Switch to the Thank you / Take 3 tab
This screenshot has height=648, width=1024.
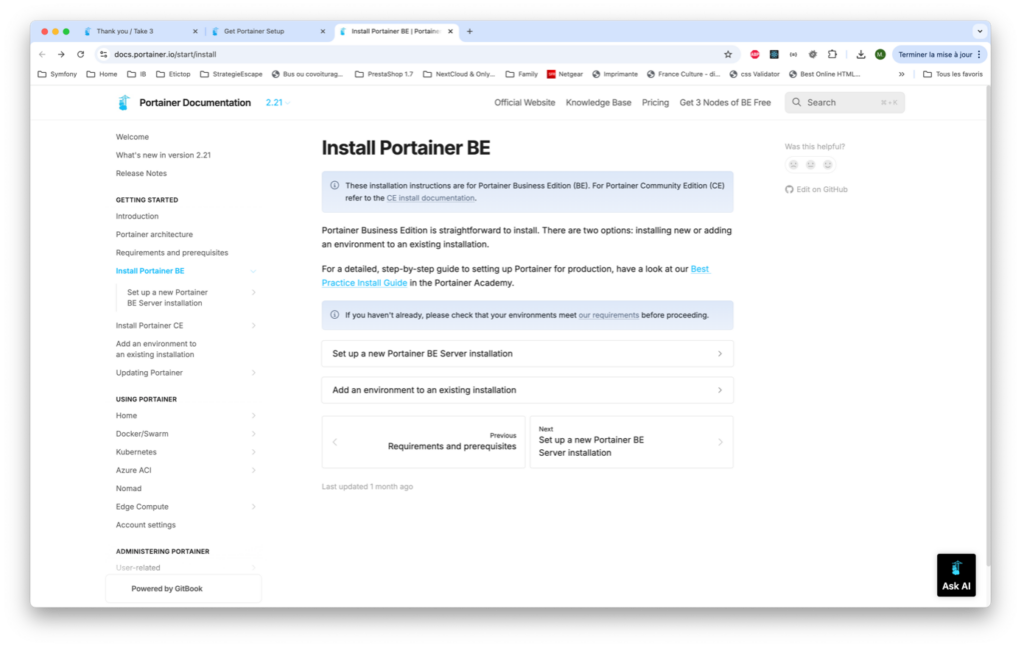(x=140, y=31)
